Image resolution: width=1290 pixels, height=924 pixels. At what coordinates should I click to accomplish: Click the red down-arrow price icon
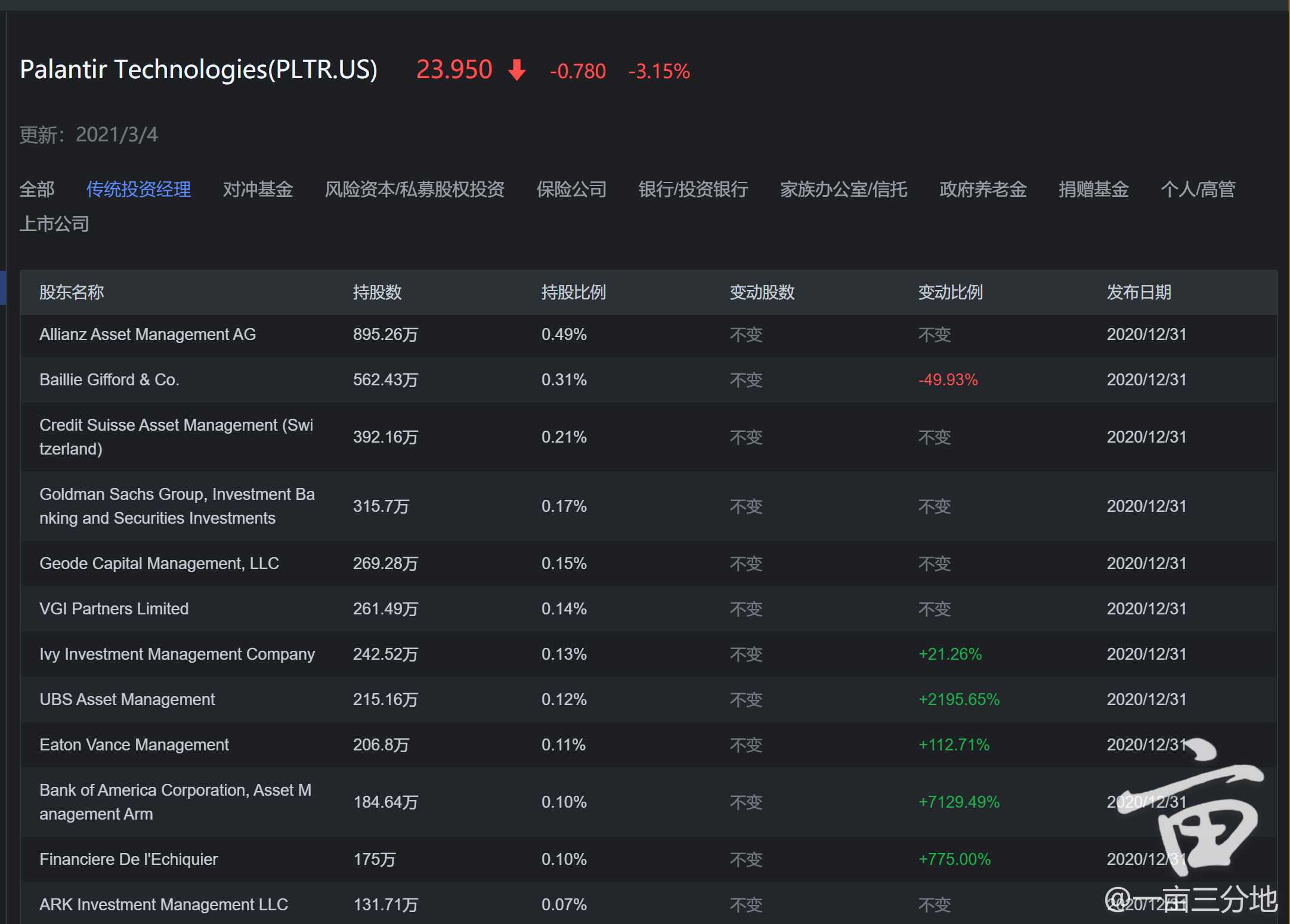click(517, 70)
